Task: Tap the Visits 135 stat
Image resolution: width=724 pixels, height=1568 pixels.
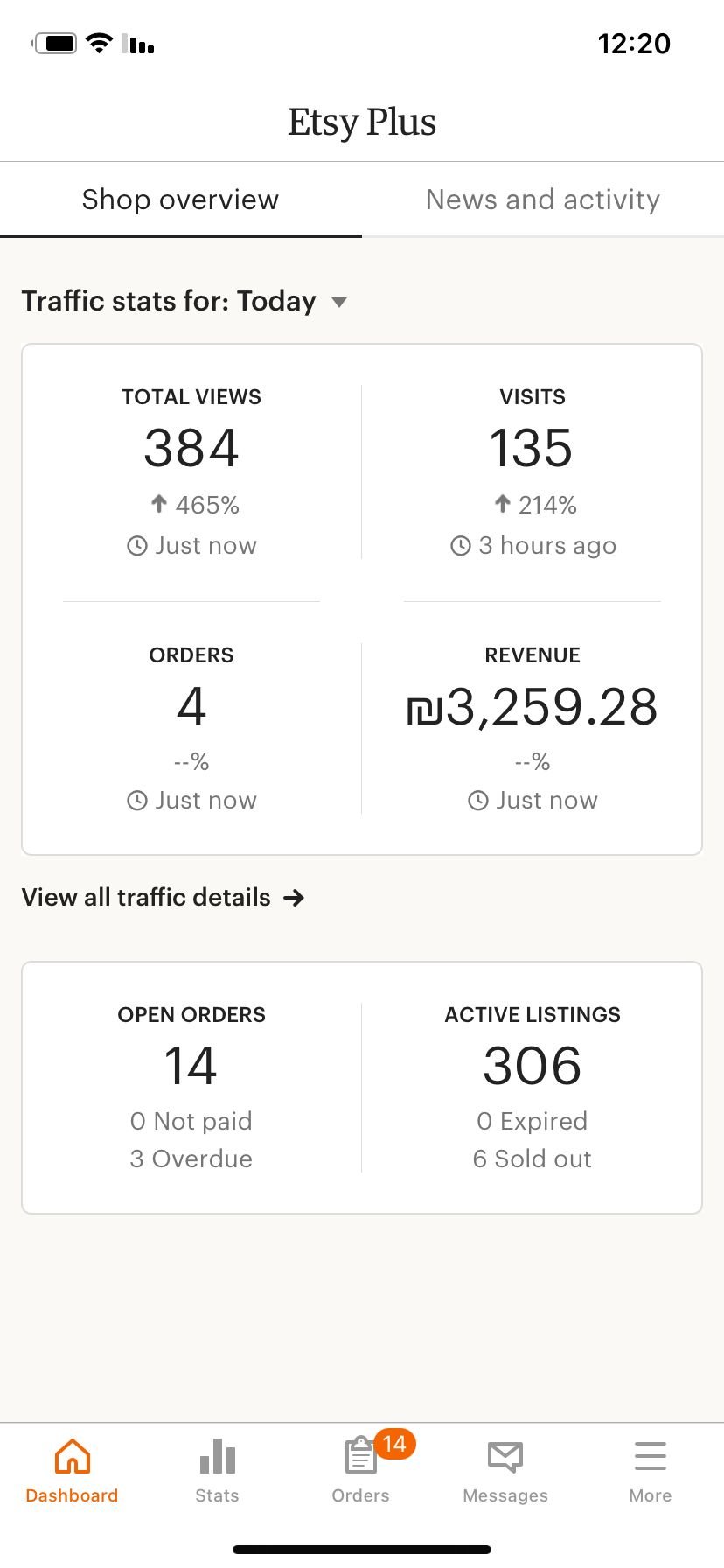Action: click(532, 448)
